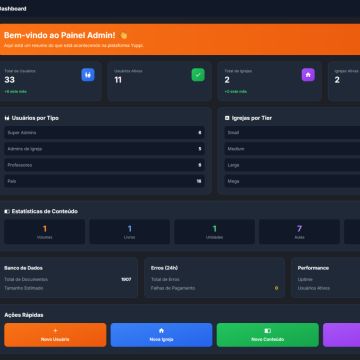Click the purple quick action button
360x360 pixels.
[x=341, y=335]
